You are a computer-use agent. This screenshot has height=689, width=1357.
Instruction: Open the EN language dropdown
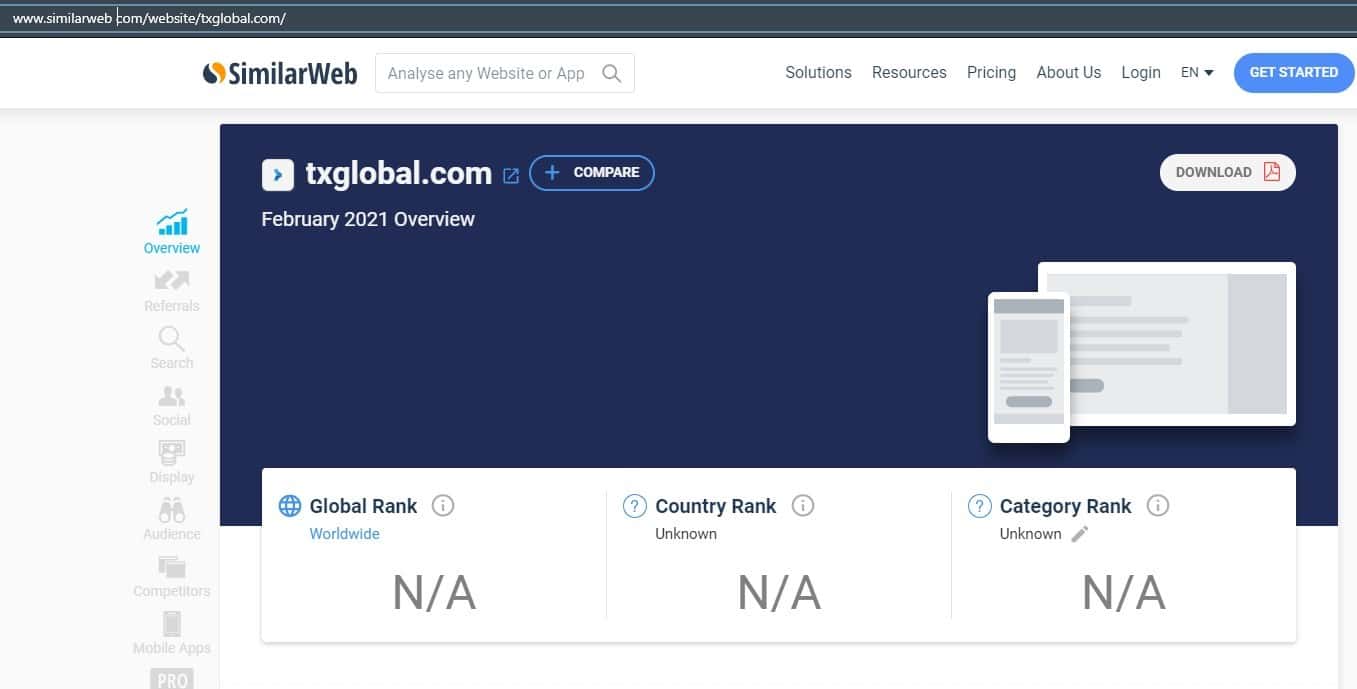pyautogui.click(x=1197, y=72)
